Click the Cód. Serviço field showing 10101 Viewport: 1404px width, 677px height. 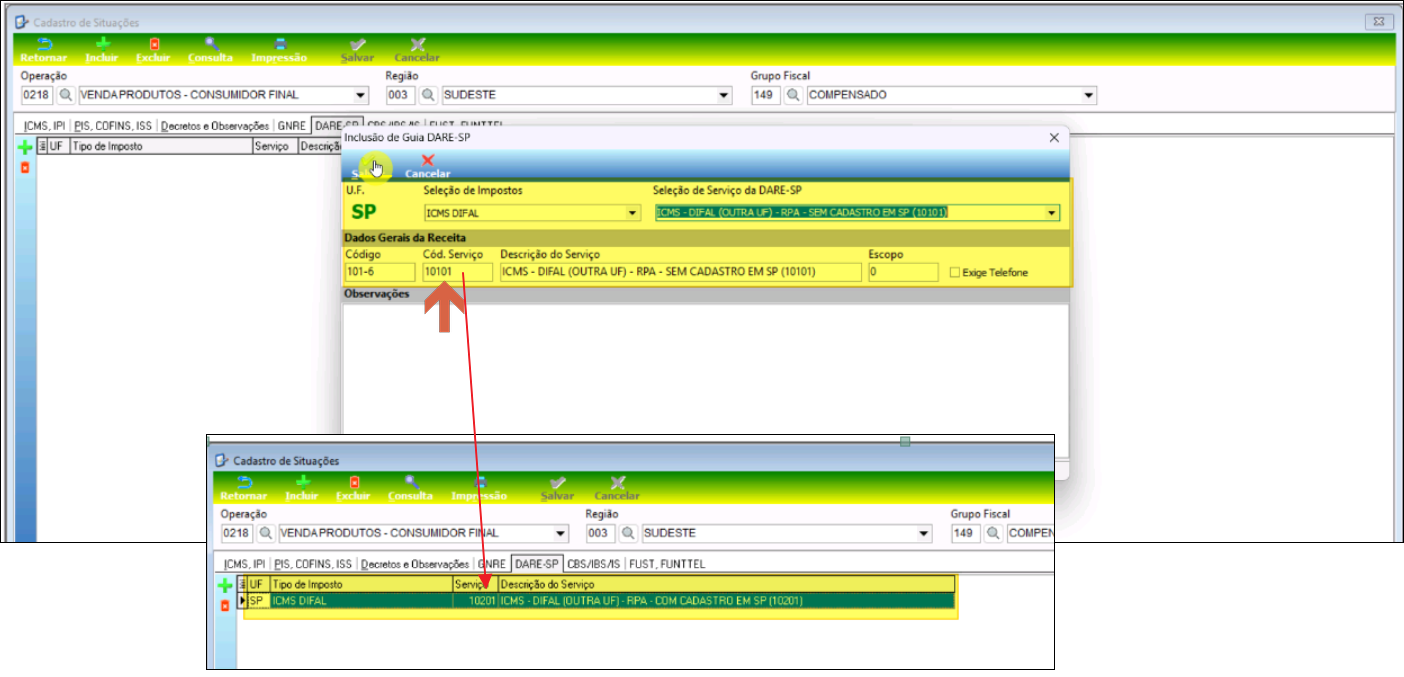point(458,272)
